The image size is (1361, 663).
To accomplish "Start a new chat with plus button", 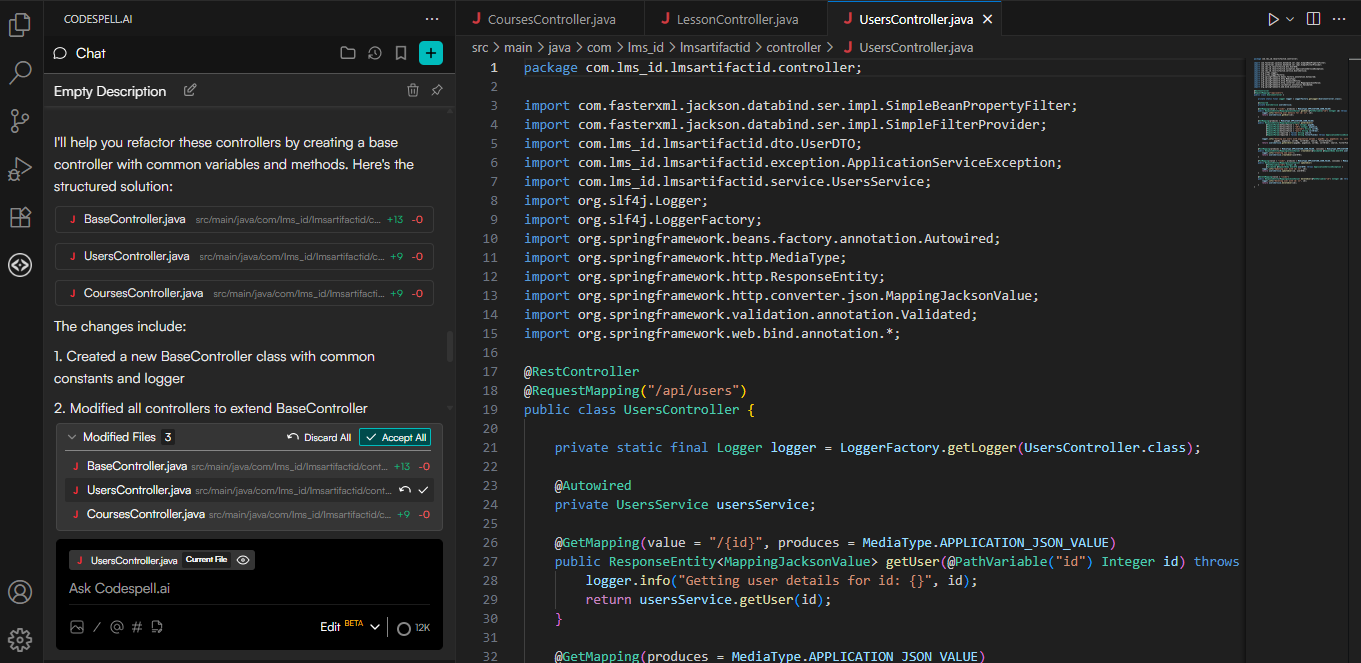I will tap(430, 53).
